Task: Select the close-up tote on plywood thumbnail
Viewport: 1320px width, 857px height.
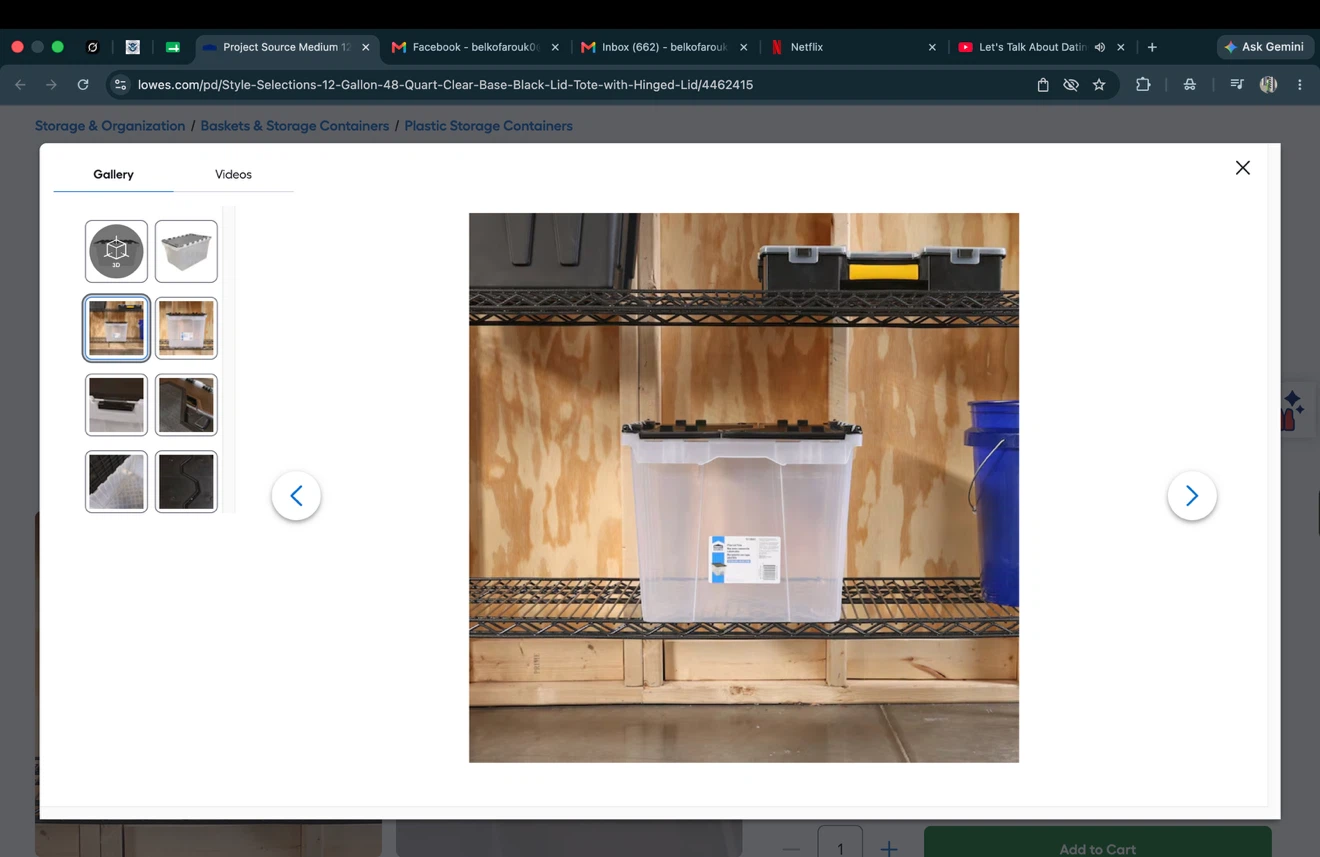Action: [x=186, y=328]
